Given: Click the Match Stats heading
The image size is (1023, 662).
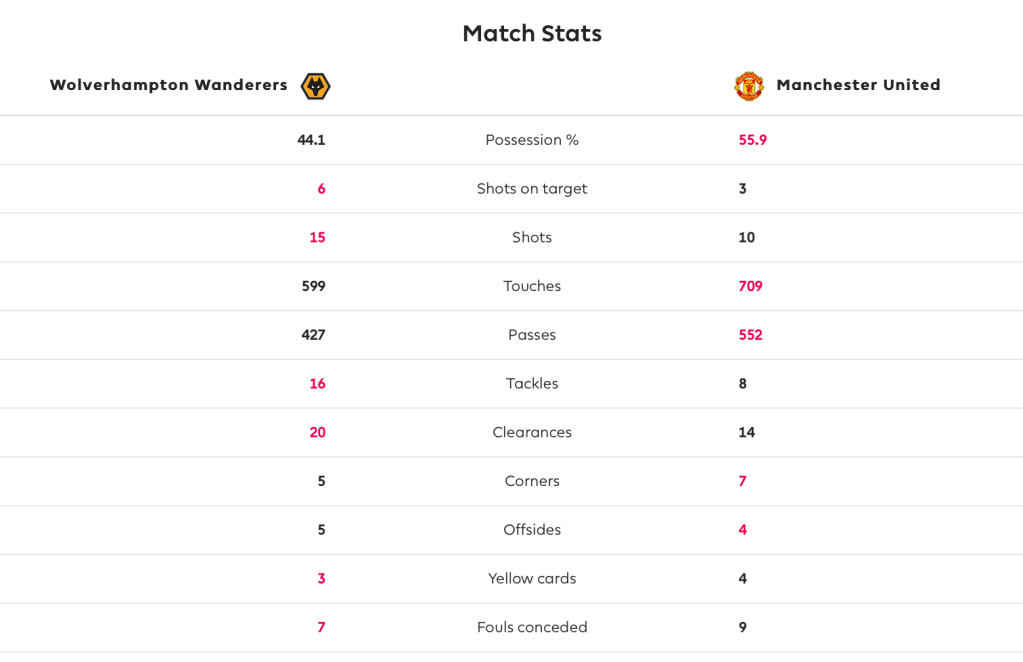Looking at the screenshot, I should click(x=532, y=33).
